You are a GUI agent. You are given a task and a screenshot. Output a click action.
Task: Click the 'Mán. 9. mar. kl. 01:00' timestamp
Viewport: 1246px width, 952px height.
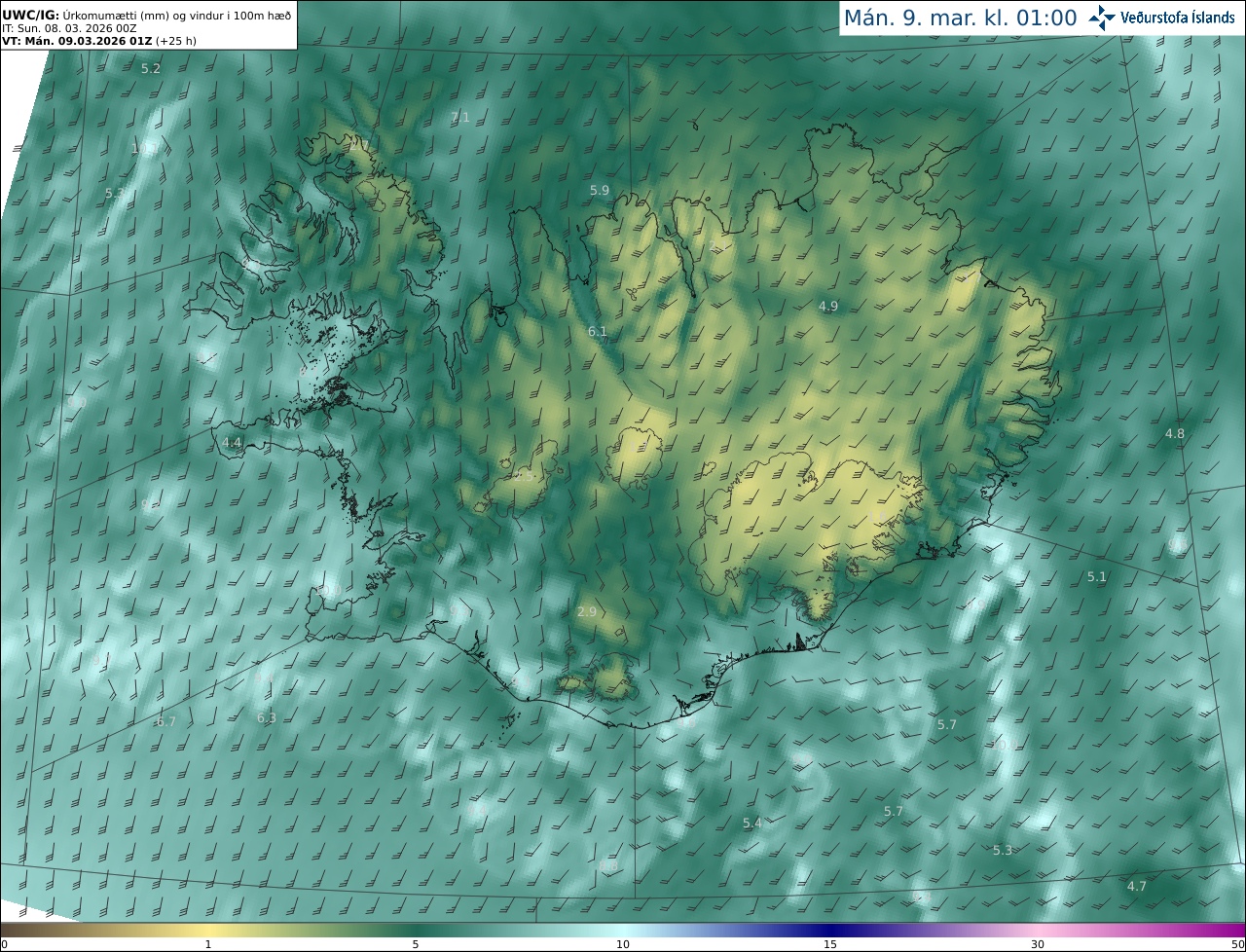point(960,18)
